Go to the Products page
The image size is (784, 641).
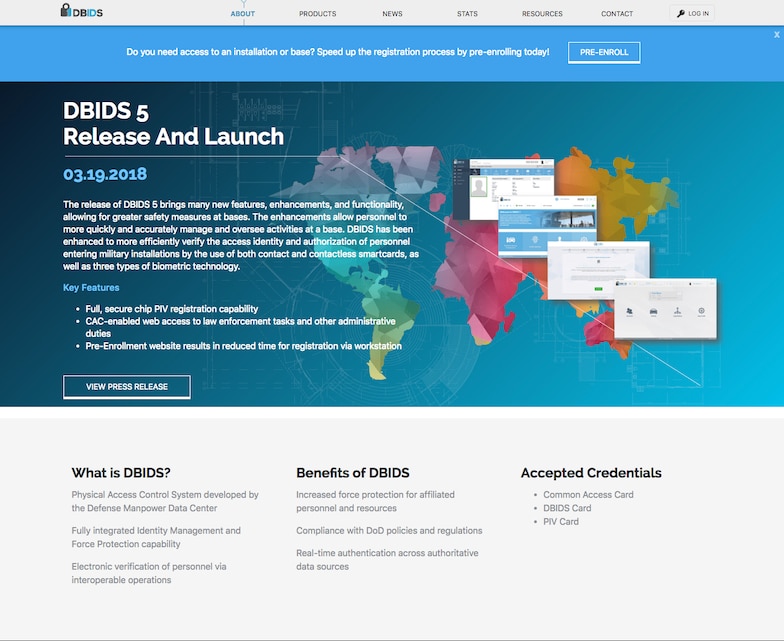pyautogui.click(x=317, y=14)
